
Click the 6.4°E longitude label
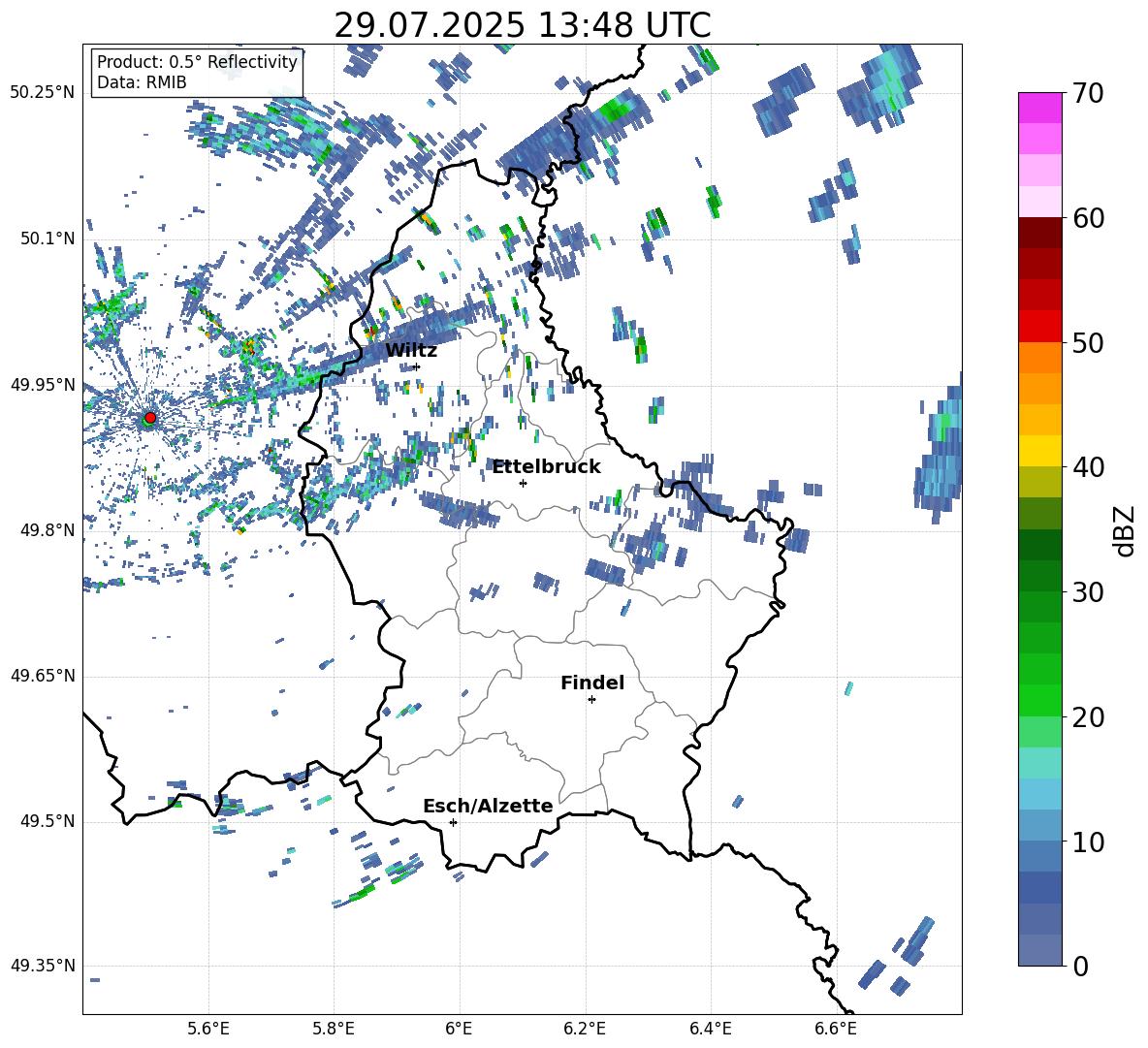pos(710,1029)
